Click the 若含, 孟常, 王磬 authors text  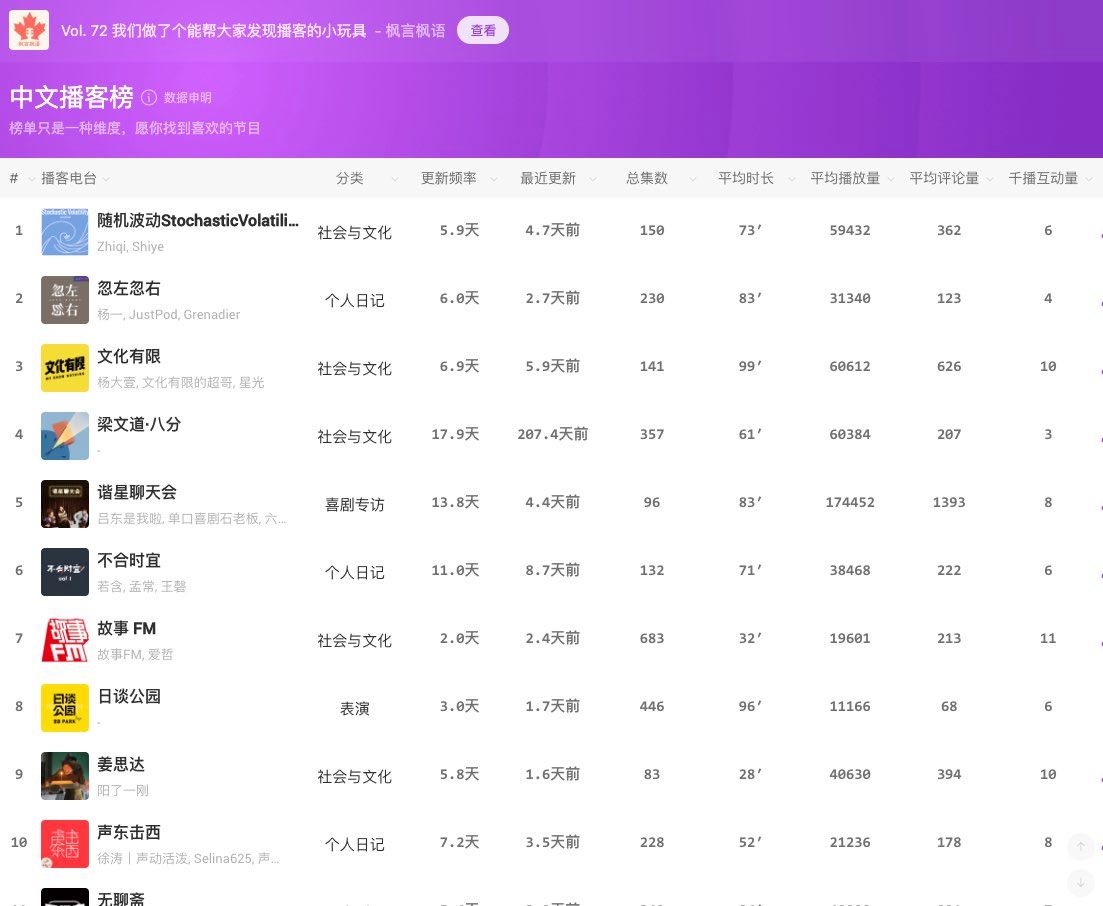point(141,587)
